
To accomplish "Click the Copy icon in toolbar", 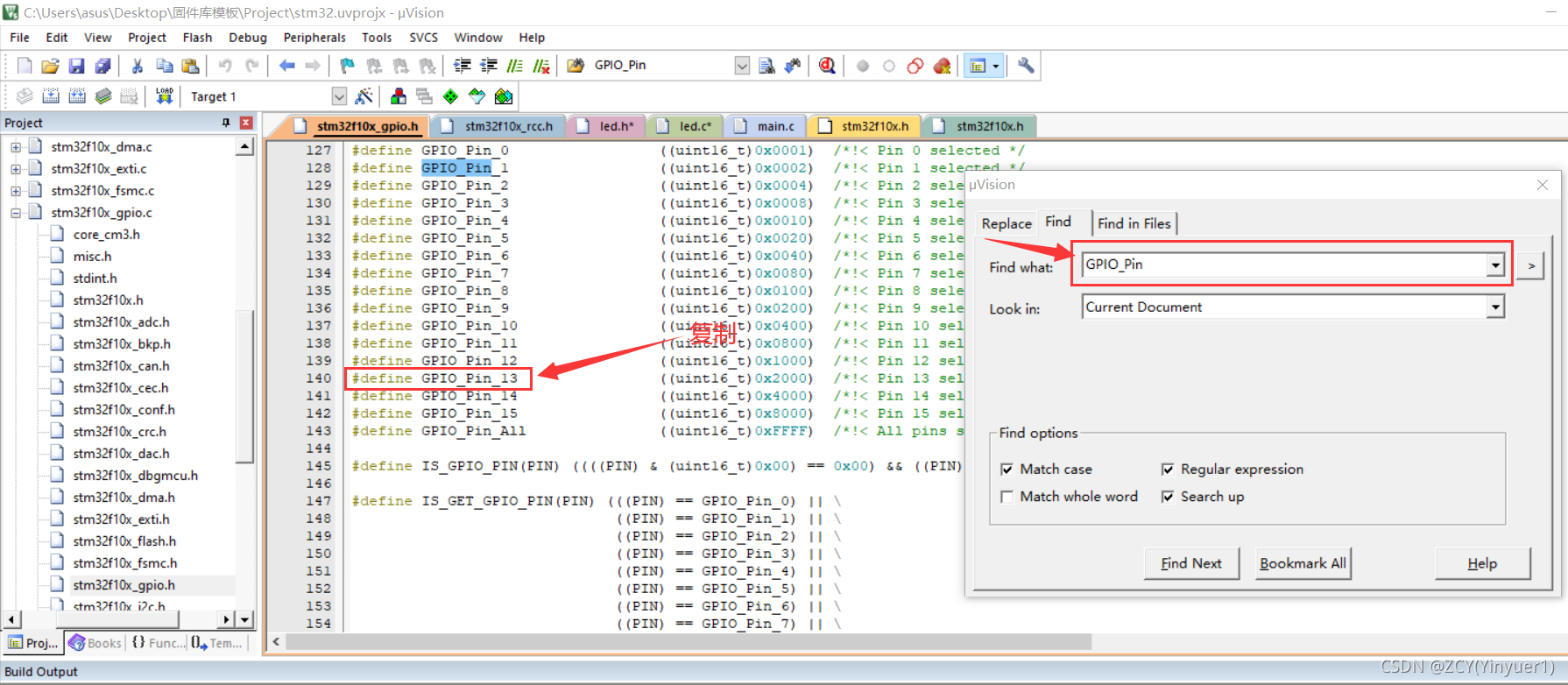I will [x=164, y=66].
